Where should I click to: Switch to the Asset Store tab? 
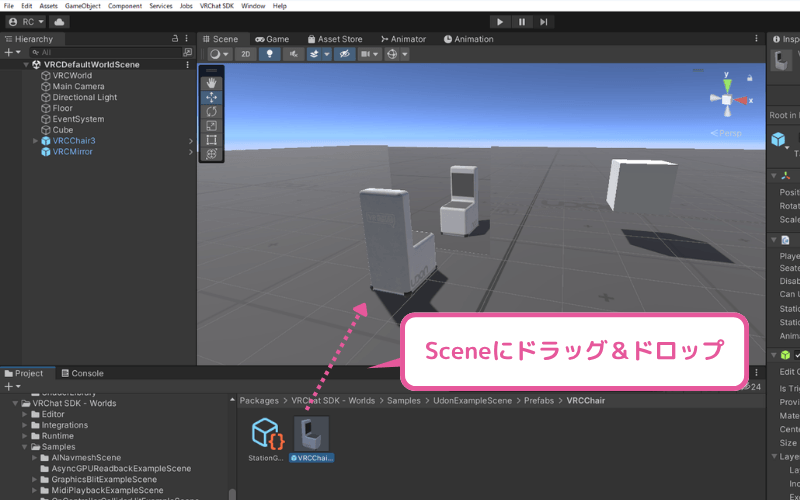[335, 39]
